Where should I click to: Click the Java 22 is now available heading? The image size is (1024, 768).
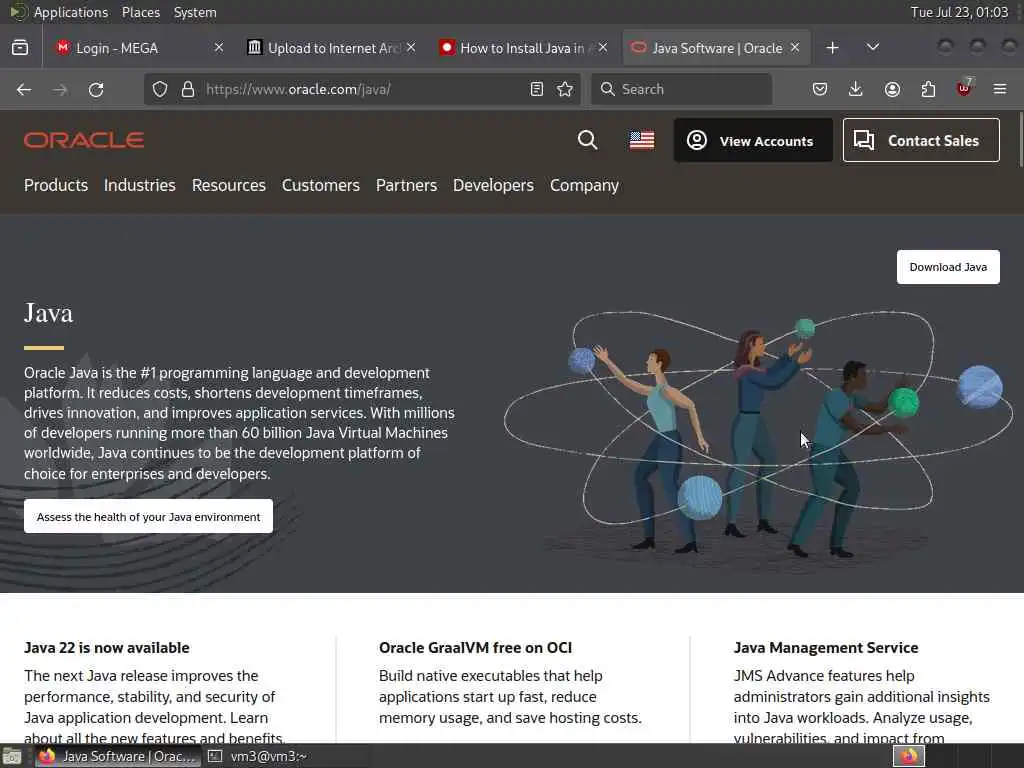(106, 648)
